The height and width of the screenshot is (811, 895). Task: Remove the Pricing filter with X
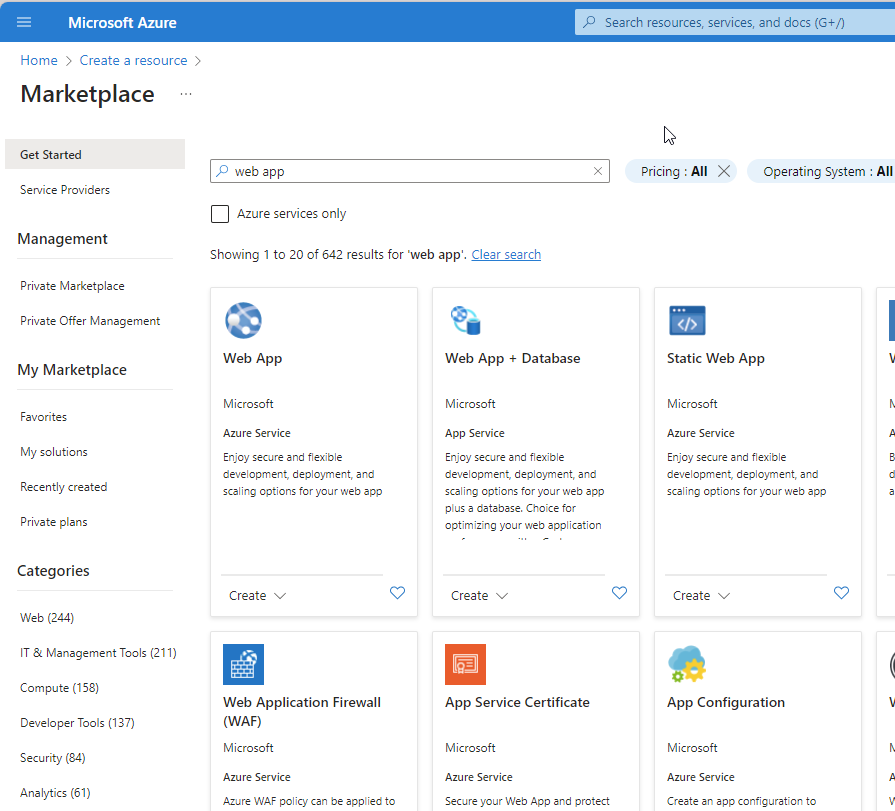pos(724,171)
